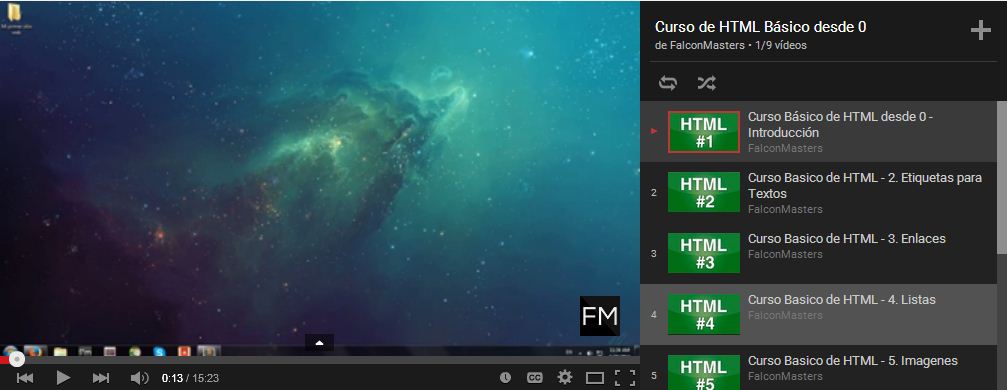
Task: Click playlist title Curso de HTML Básico desde 0
Action: [x=760, y=27]
